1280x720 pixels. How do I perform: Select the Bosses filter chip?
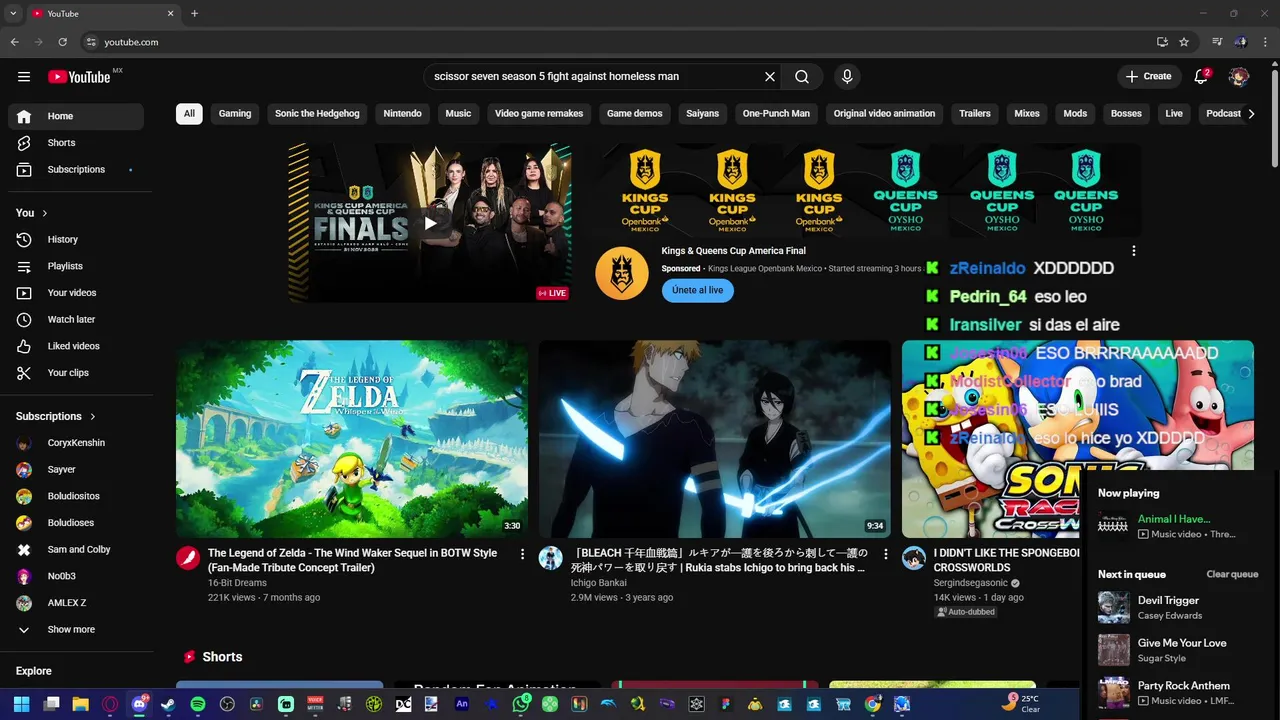point(1126,114)
